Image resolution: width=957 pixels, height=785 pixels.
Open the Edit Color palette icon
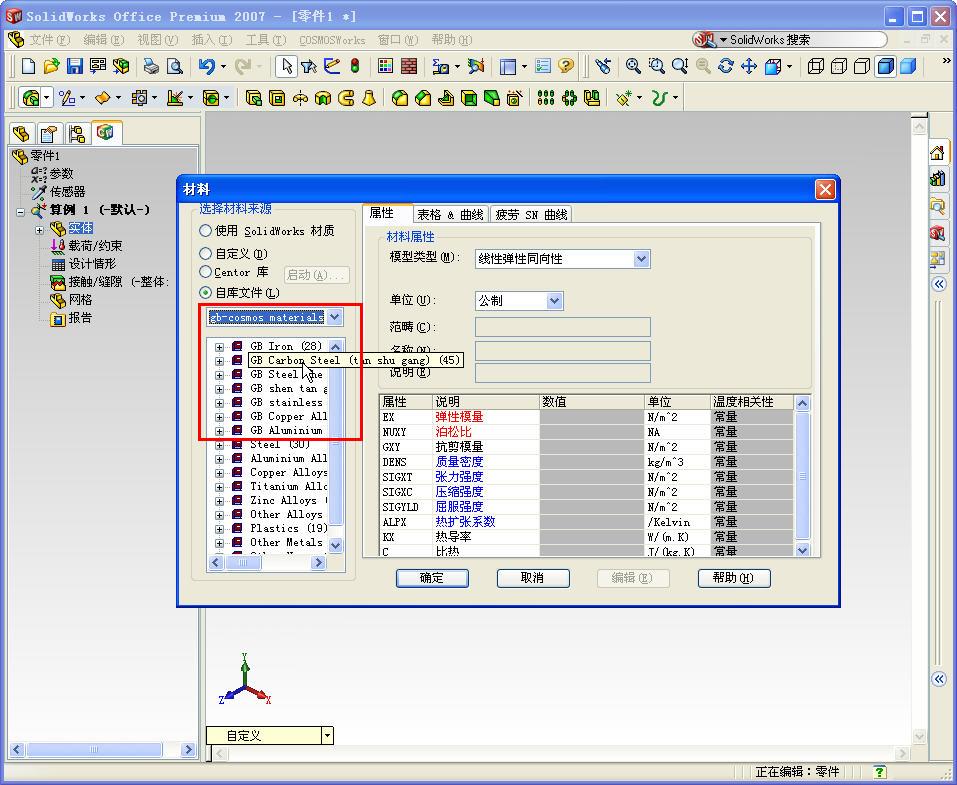[385, 66]
